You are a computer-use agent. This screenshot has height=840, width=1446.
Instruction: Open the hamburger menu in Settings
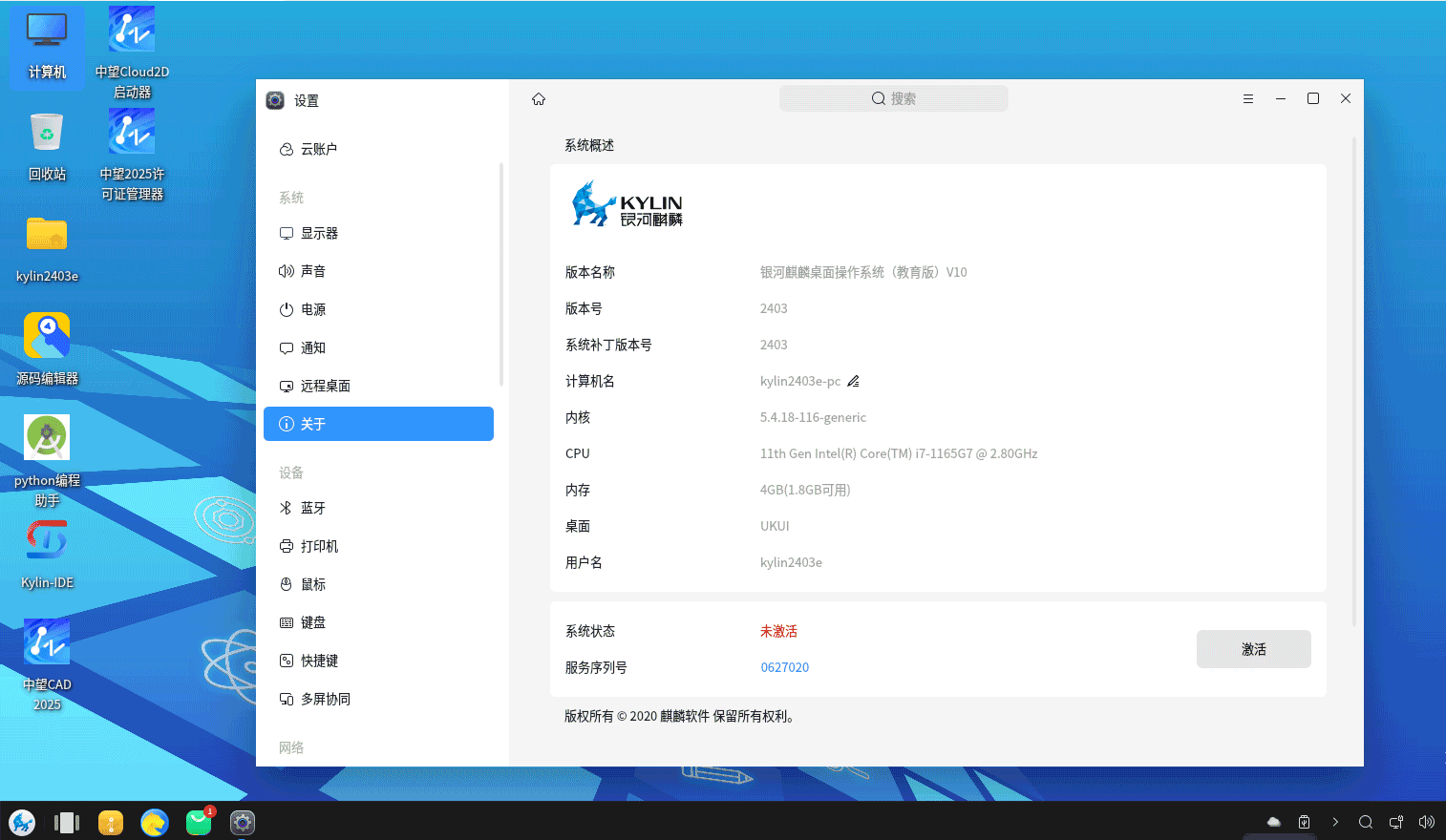[1248, 97]
